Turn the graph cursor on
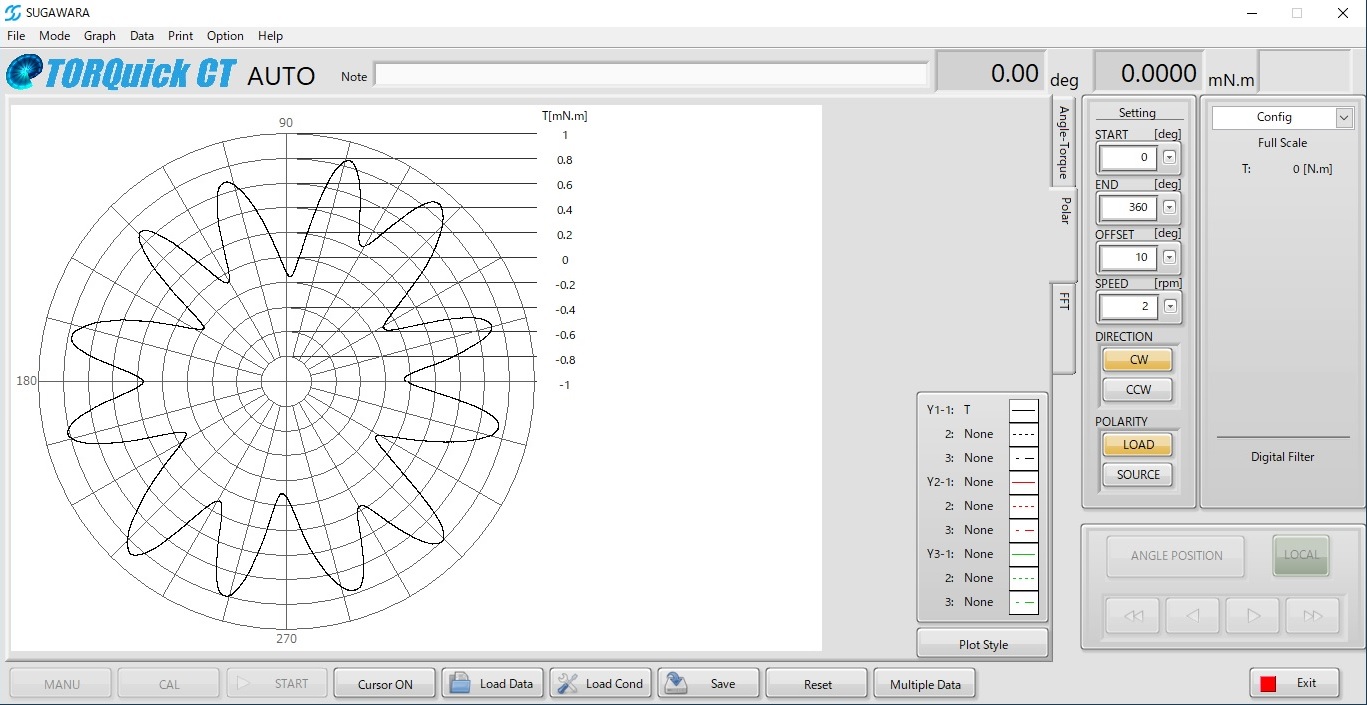 [385, 684]
